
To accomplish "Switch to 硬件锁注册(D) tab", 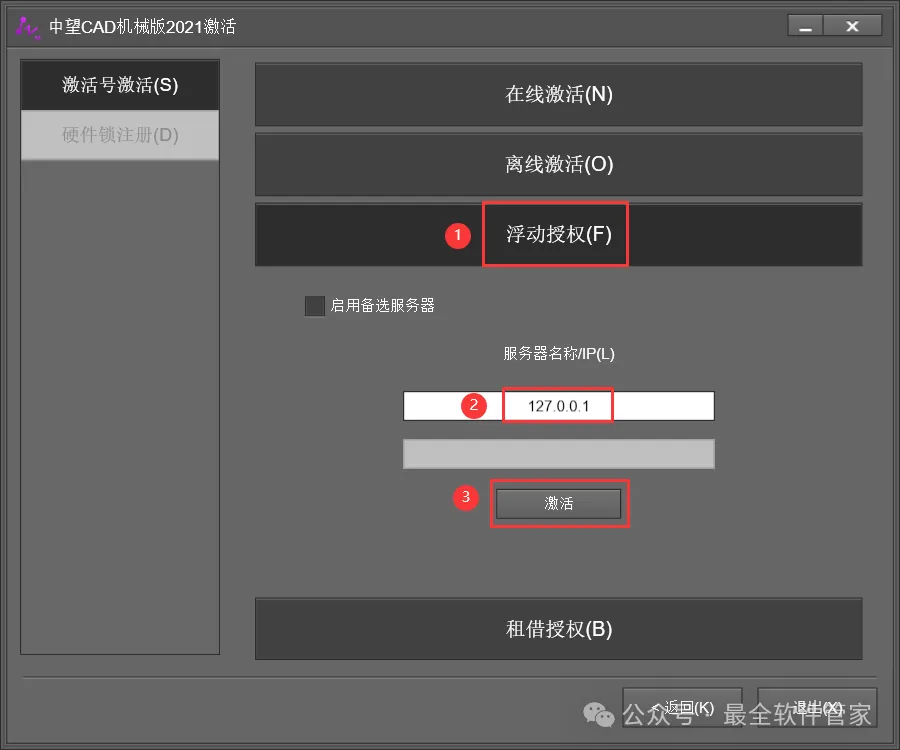I will click(120, 135).
